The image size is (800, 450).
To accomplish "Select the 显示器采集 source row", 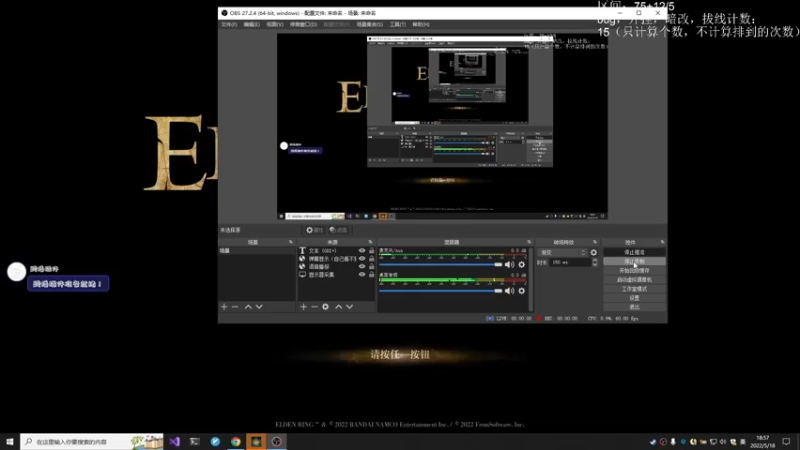I will pyautogui.click(x=321, y=274).
